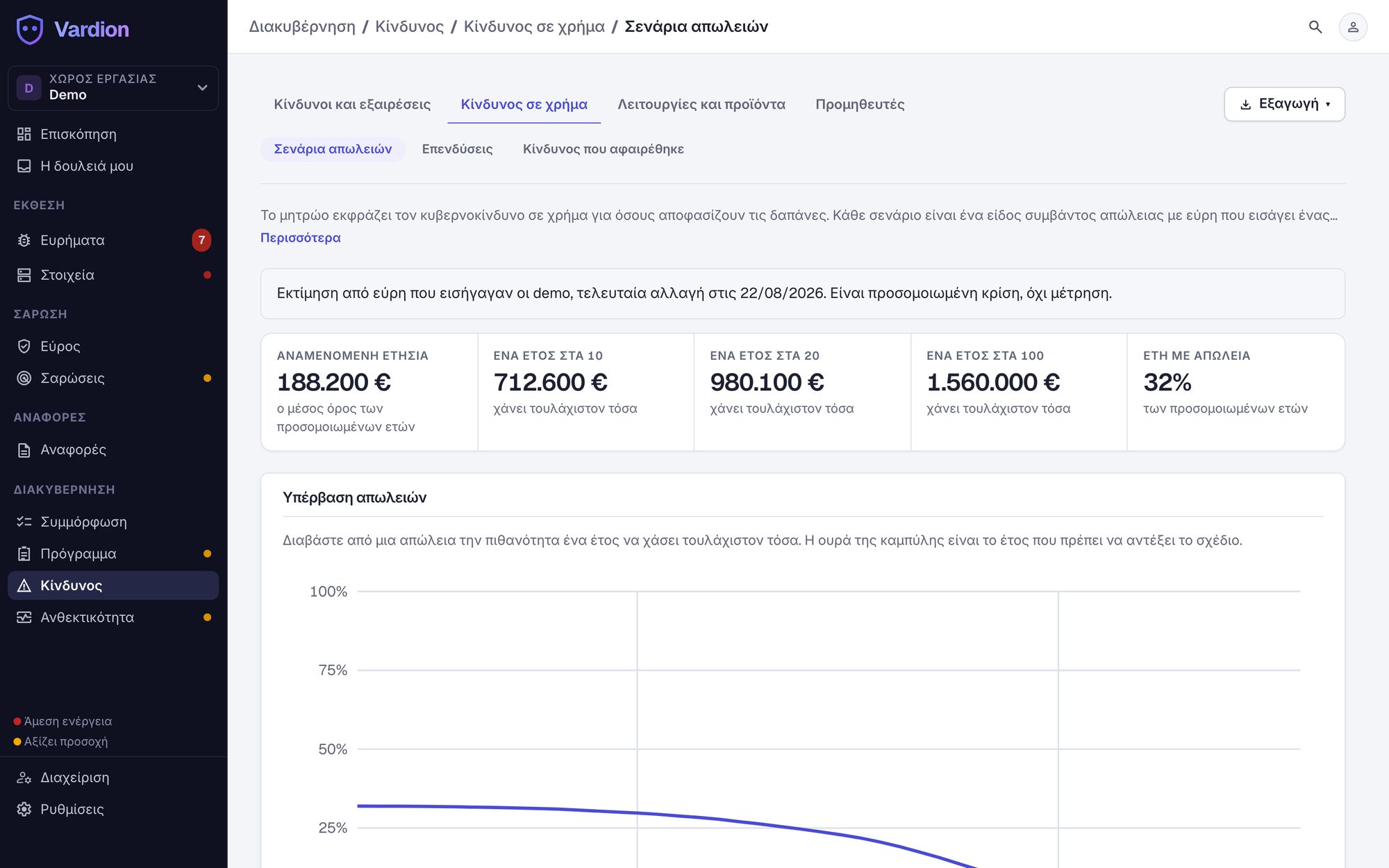
Task: Click the Ευρήματα badge showing 7
Action: click(201, 240)
